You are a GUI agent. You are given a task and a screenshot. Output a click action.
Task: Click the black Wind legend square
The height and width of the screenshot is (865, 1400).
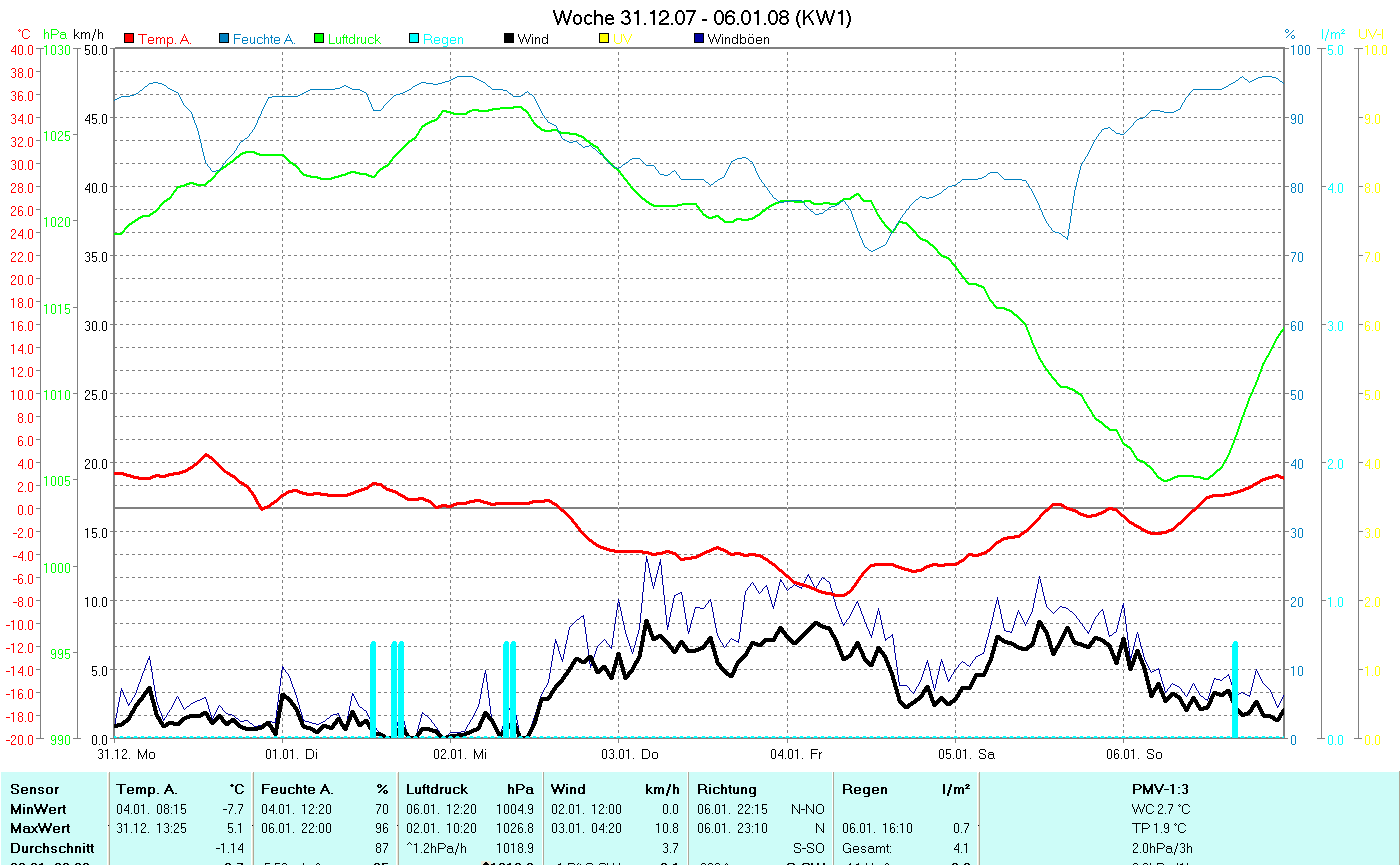[509, 39]
